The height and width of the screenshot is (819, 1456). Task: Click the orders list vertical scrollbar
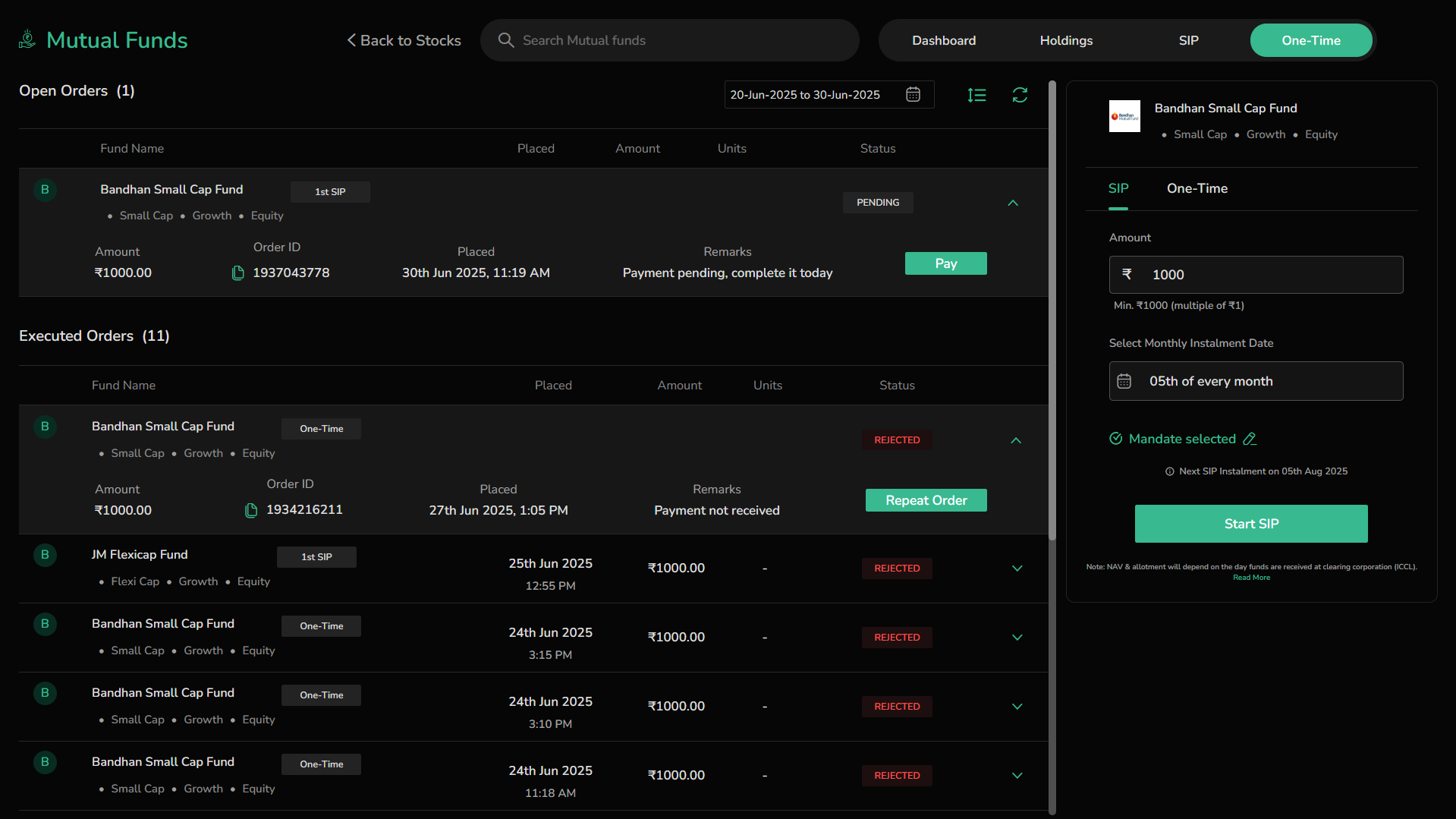tap(1052, 311)
